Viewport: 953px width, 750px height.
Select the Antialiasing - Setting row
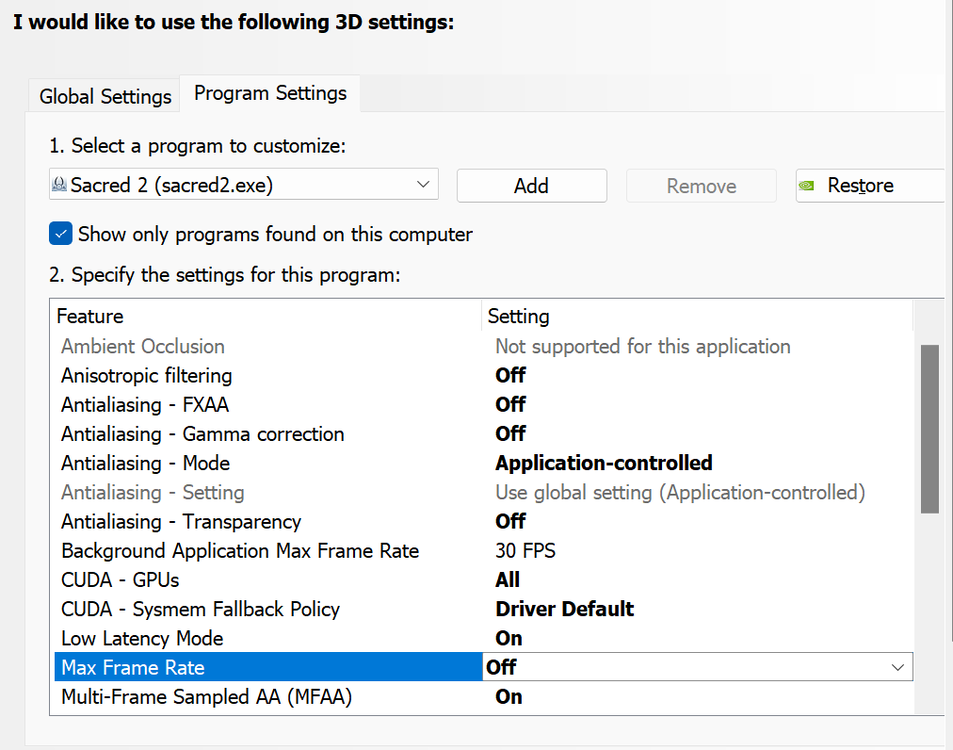coord(483,492)
